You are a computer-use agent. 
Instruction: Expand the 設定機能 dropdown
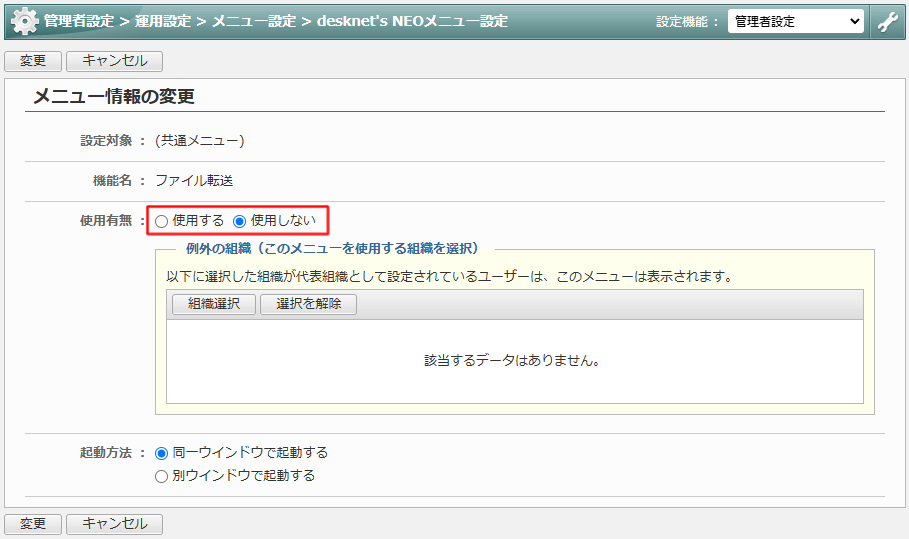pos(795,21)
